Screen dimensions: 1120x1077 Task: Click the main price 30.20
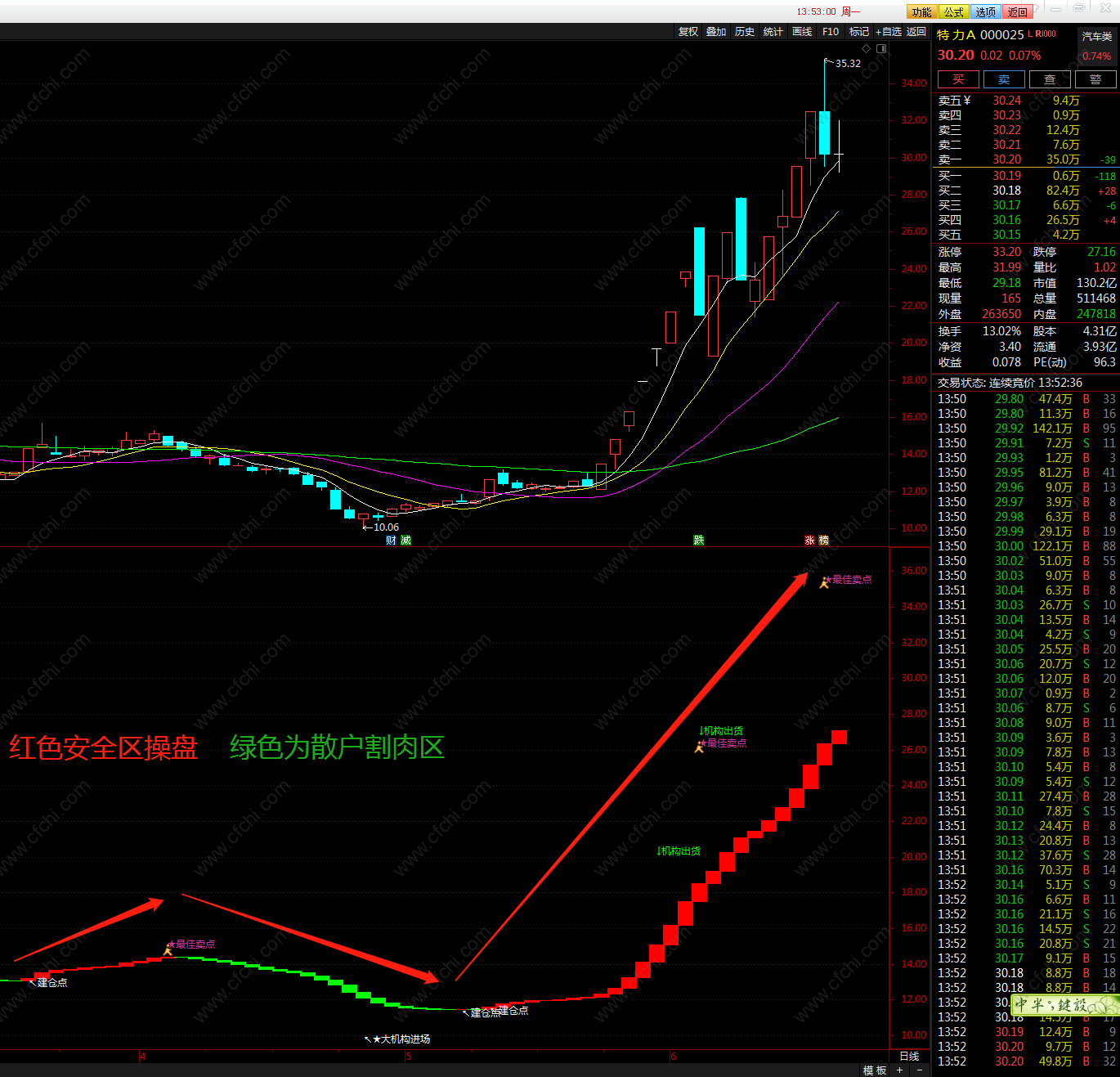[x=956, y=56]
